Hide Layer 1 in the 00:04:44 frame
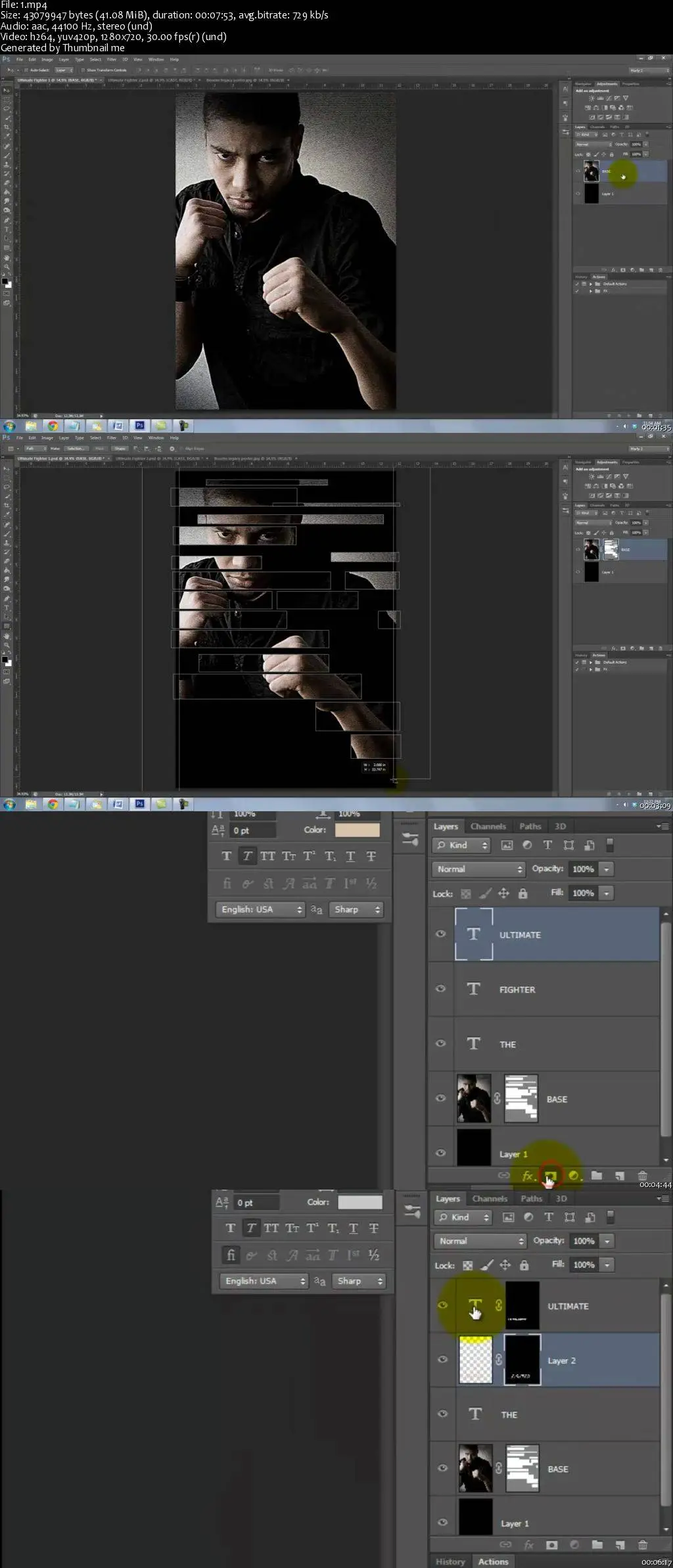673x1568 pixels. tap(440, 1153)
